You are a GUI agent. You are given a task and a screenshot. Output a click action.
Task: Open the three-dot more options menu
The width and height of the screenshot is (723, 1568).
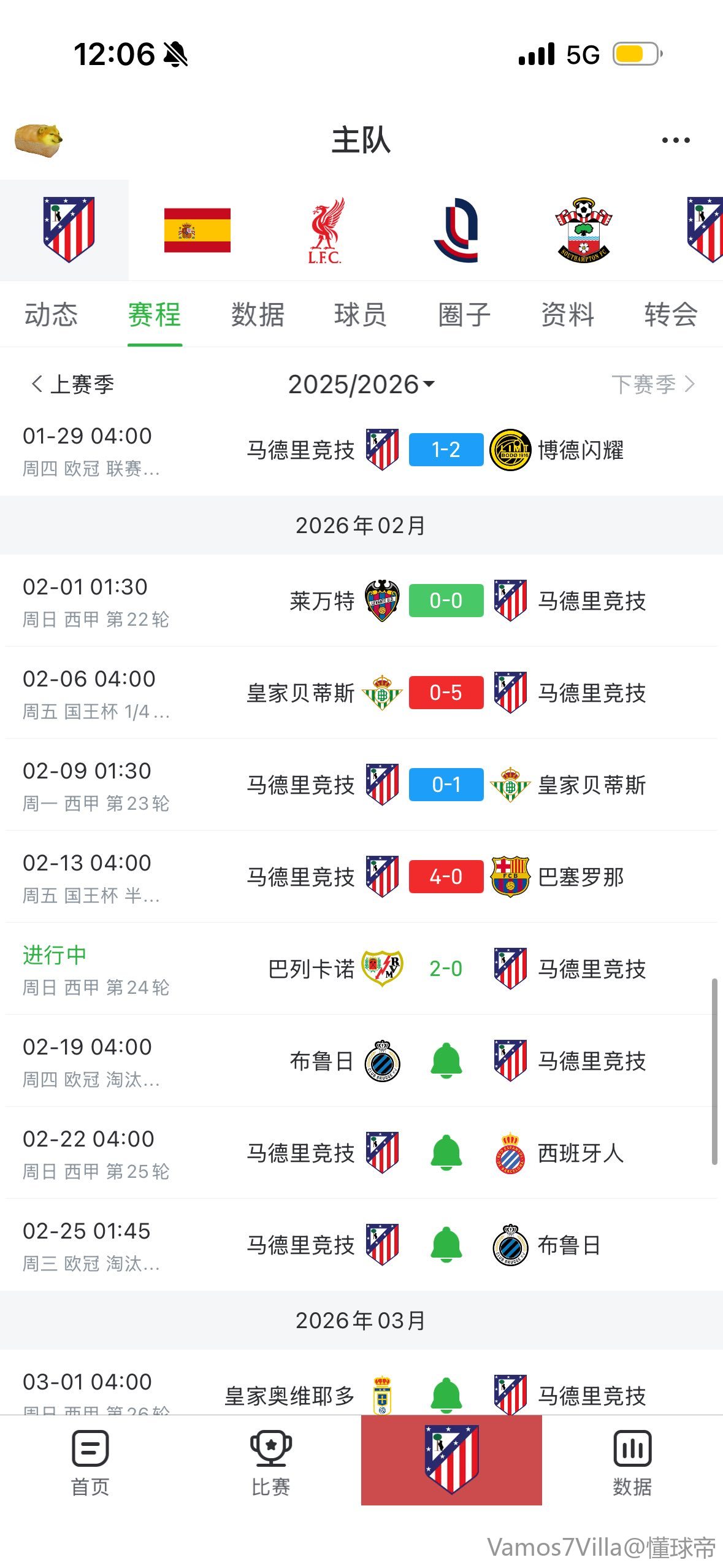click(x=676, y=140)
